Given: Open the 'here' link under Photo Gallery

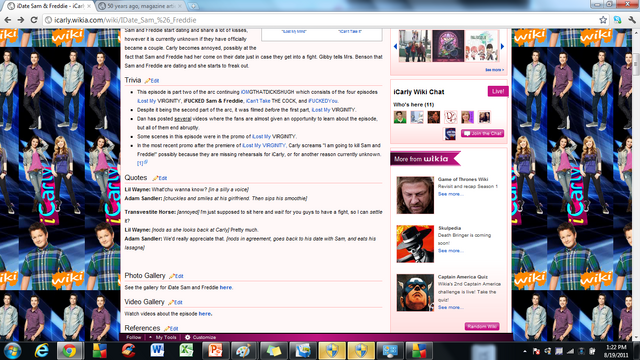Looking at the screenshot, I should tap(225, 287).
